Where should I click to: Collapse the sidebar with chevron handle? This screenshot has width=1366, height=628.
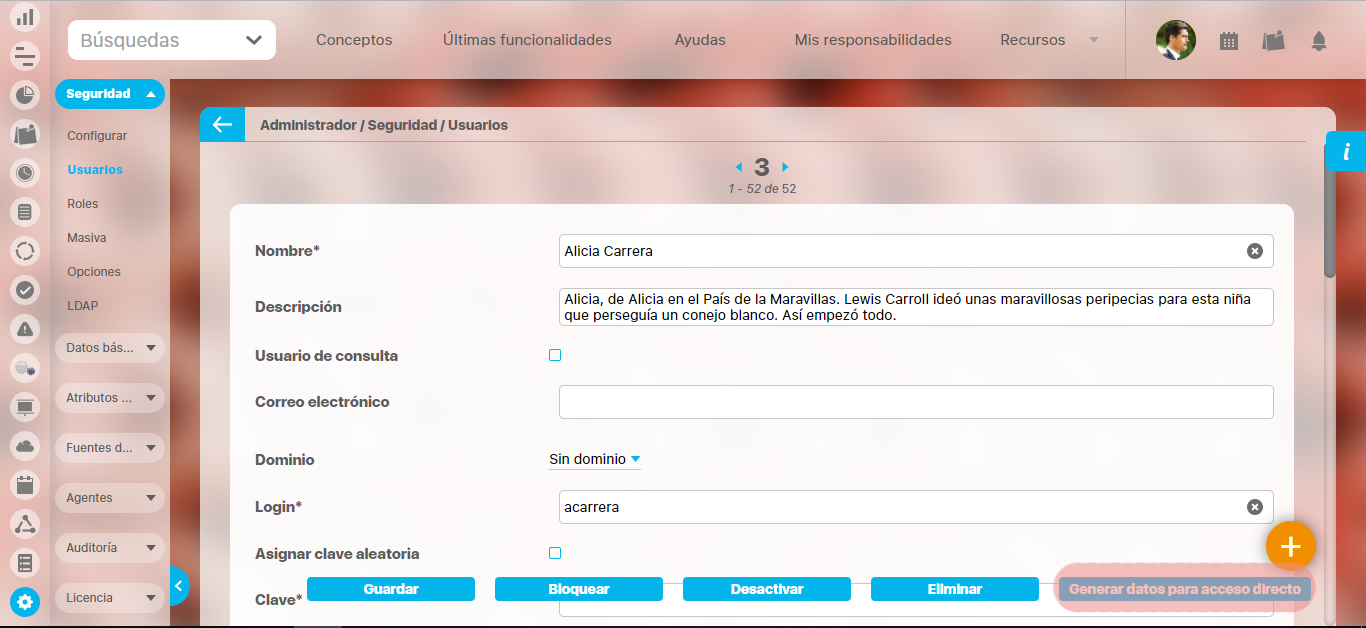coord(178,587)
